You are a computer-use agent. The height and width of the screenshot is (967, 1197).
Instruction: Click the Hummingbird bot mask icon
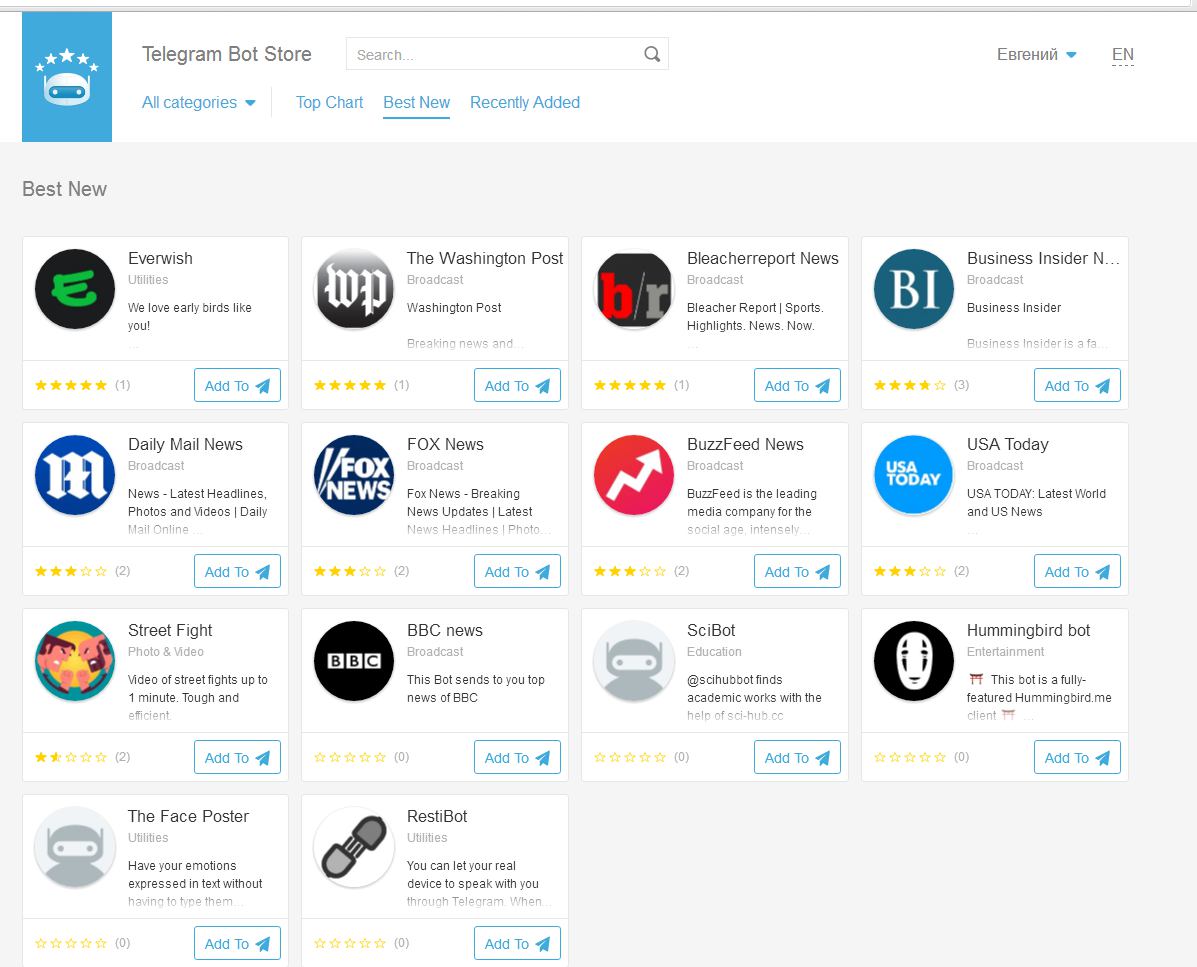[914, 661]
